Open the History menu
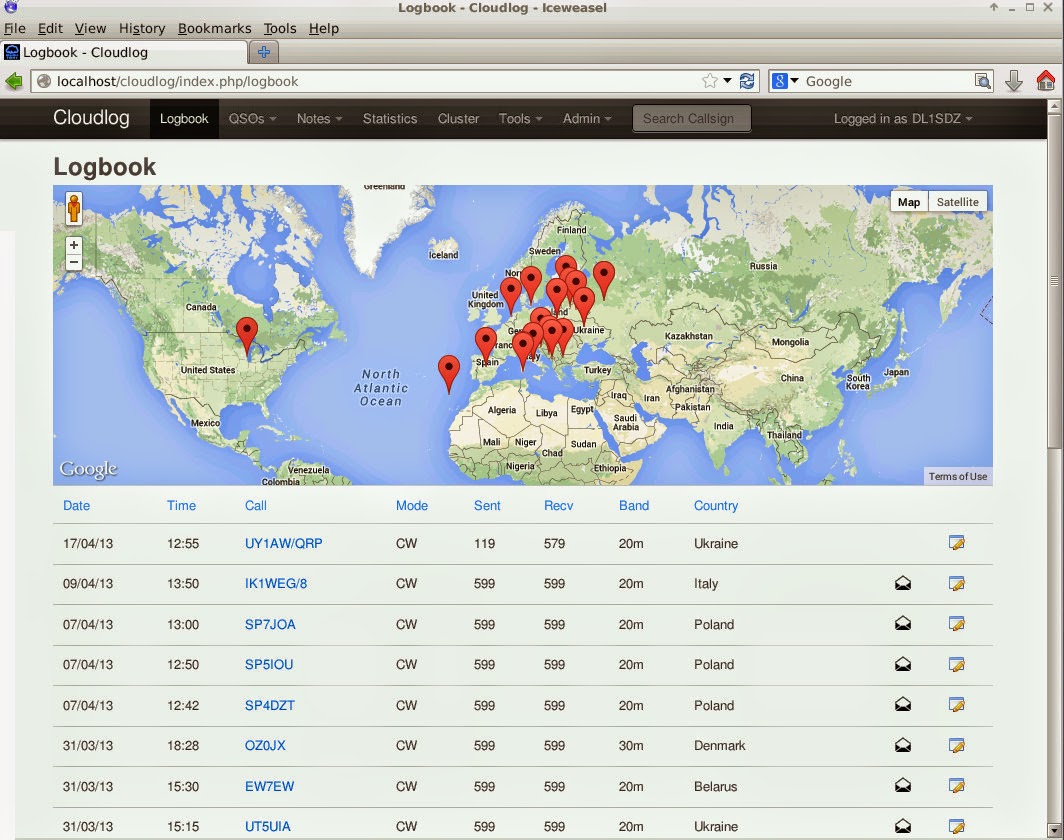 142,28
